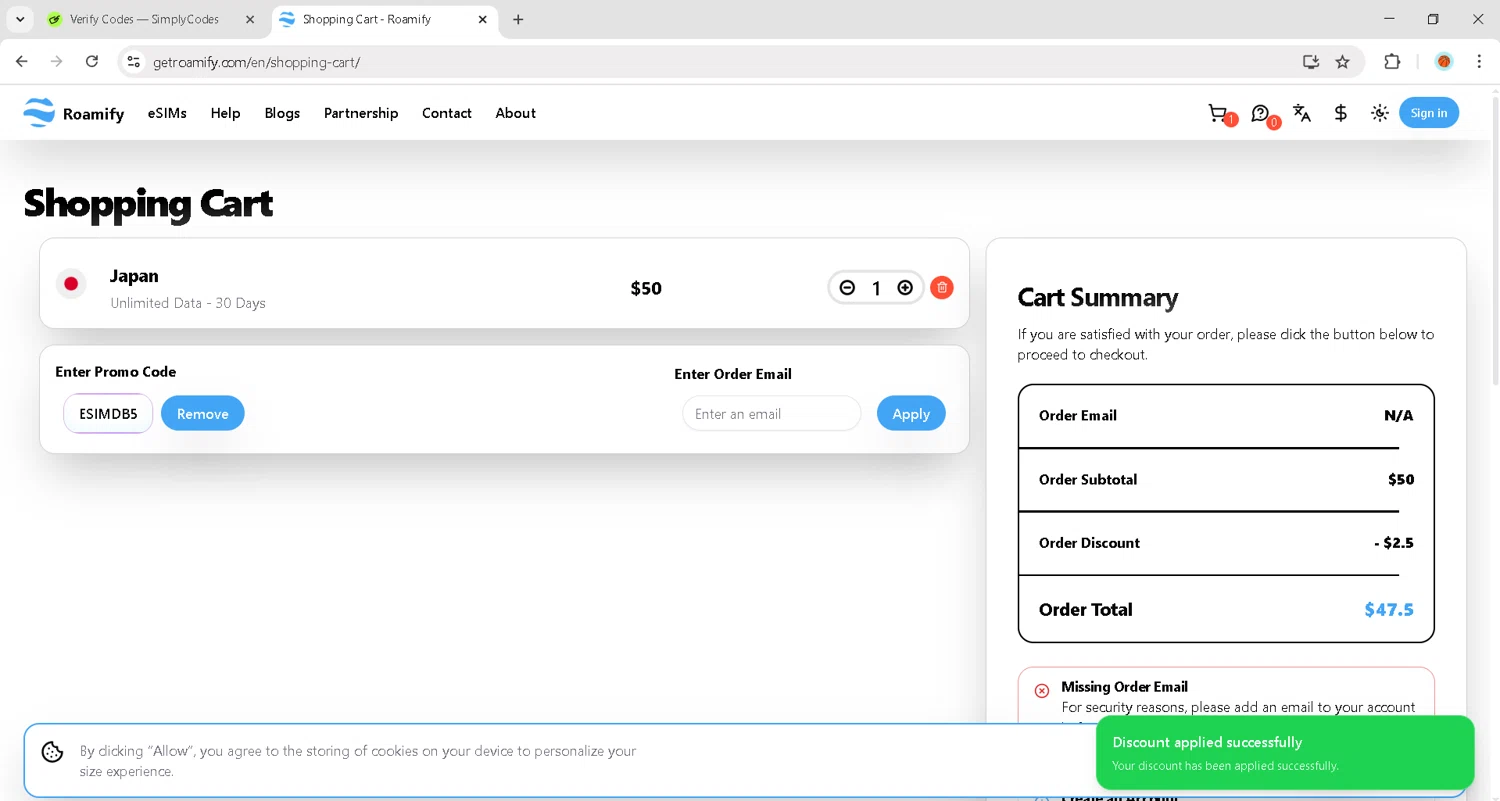Viewport: 1500px width, 801px height.
Task: Open the tab search dropdown arrow
Action: tap(19, 19)
